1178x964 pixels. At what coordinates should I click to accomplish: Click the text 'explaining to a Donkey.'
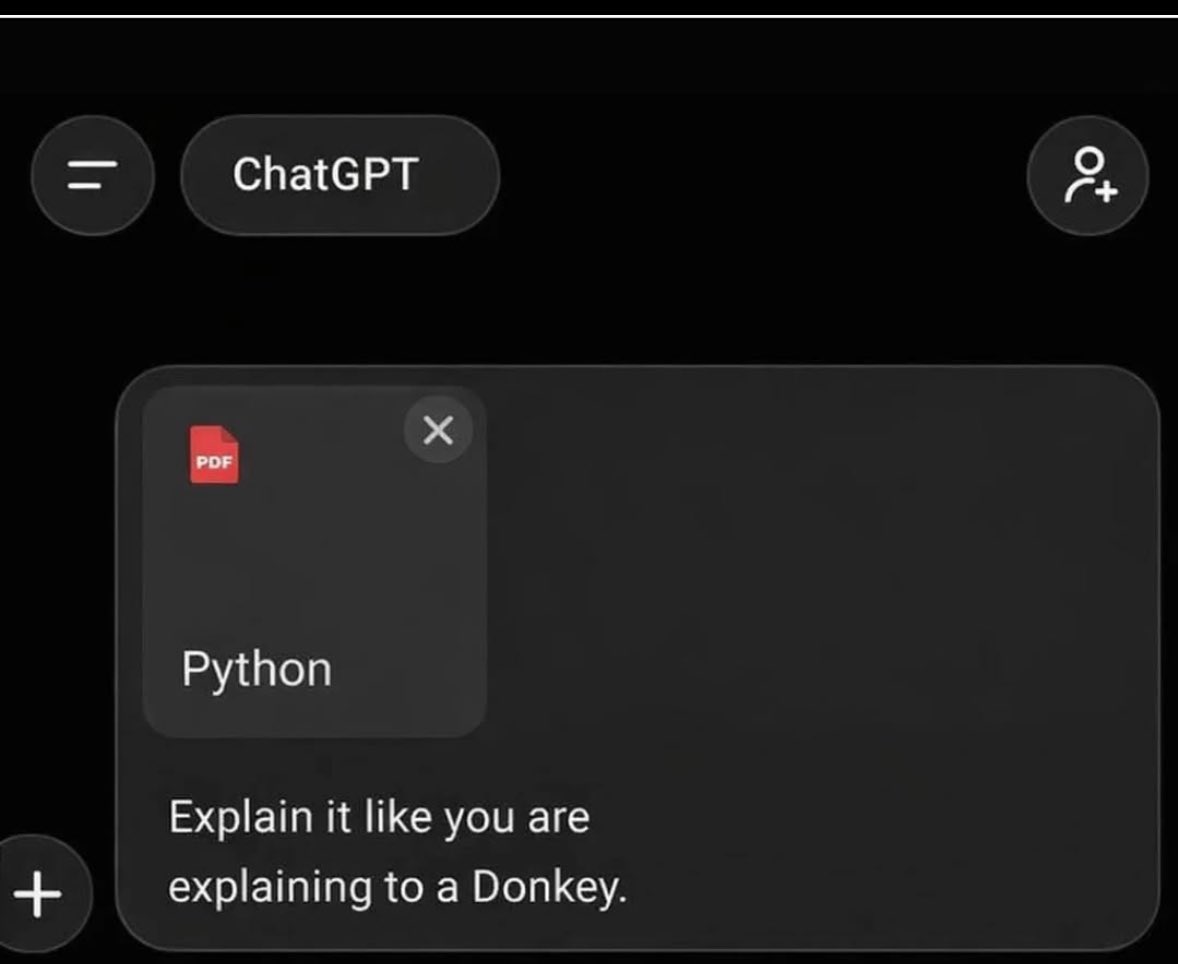coord(397,887)
